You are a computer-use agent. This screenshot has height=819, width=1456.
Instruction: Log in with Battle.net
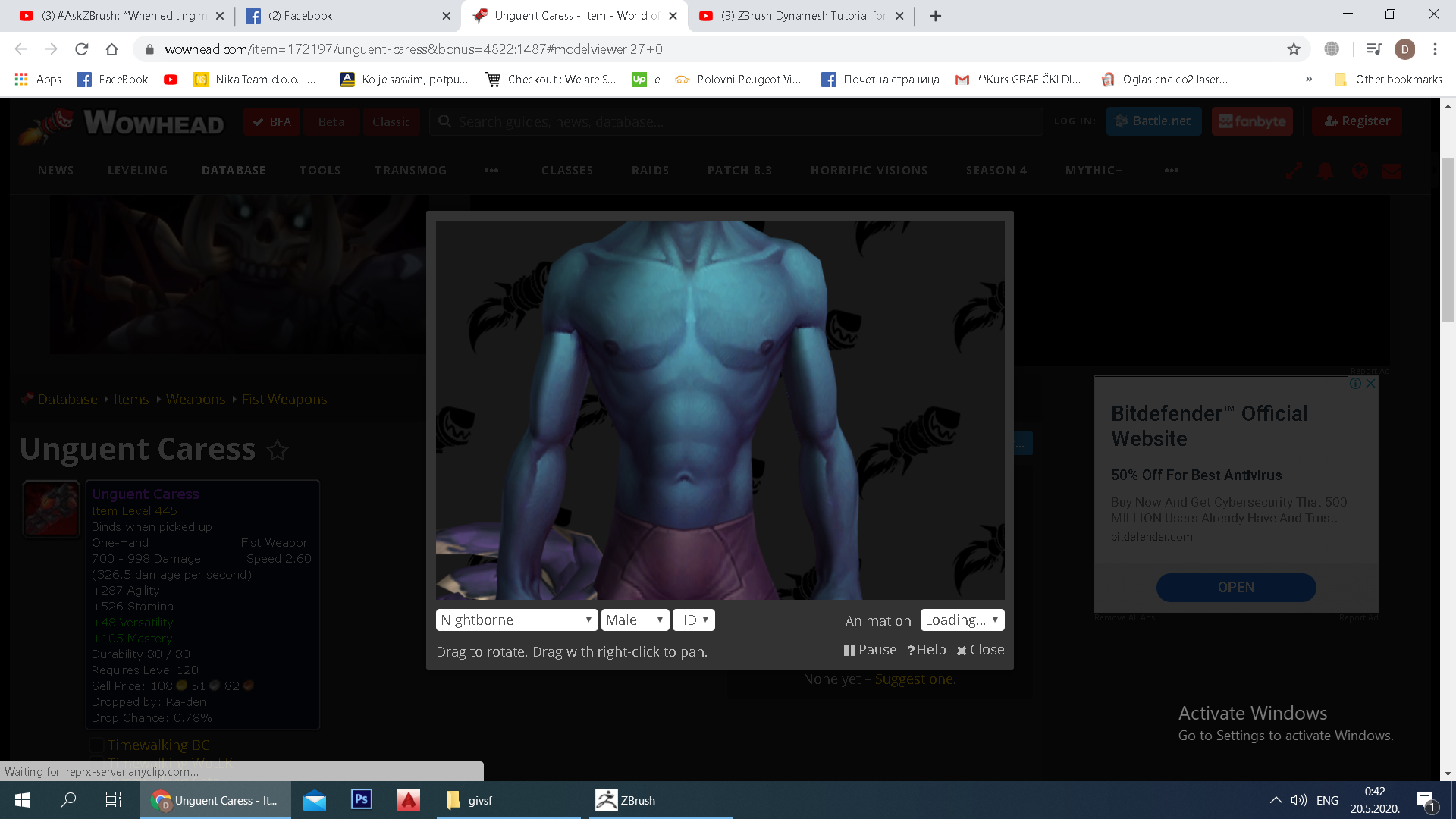tap(1153, 121)
